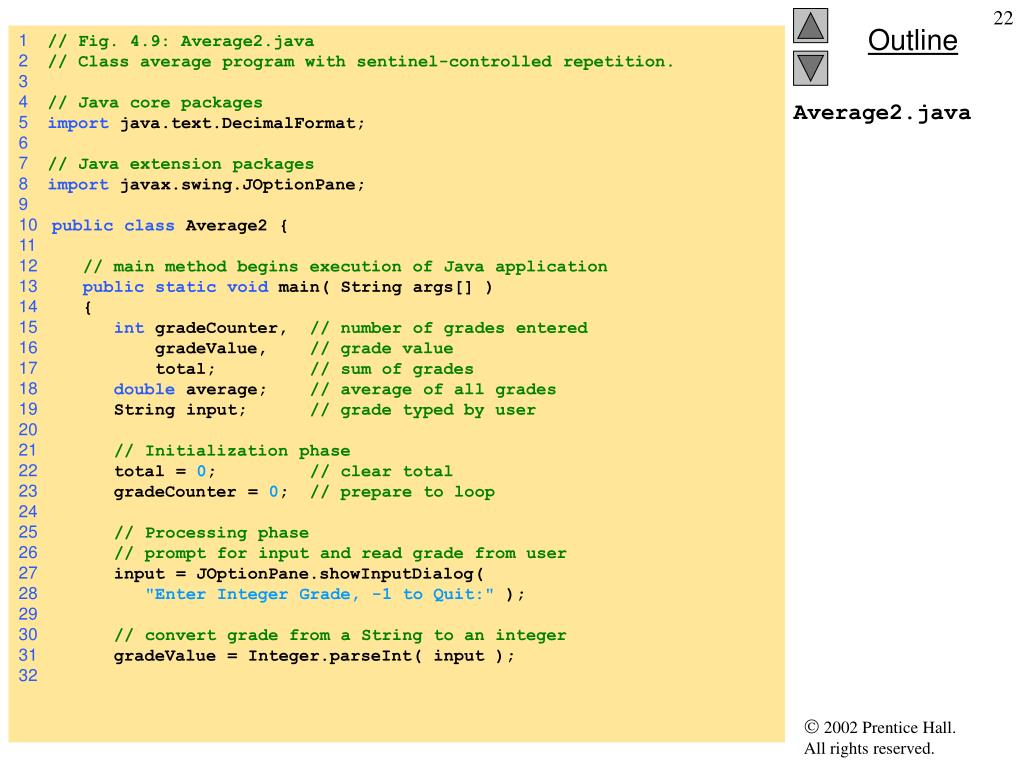Click the "input = JOptionPane.showInputDialog(" line
This screenshot has height=768, width=1024.
(x=299, y=573)
